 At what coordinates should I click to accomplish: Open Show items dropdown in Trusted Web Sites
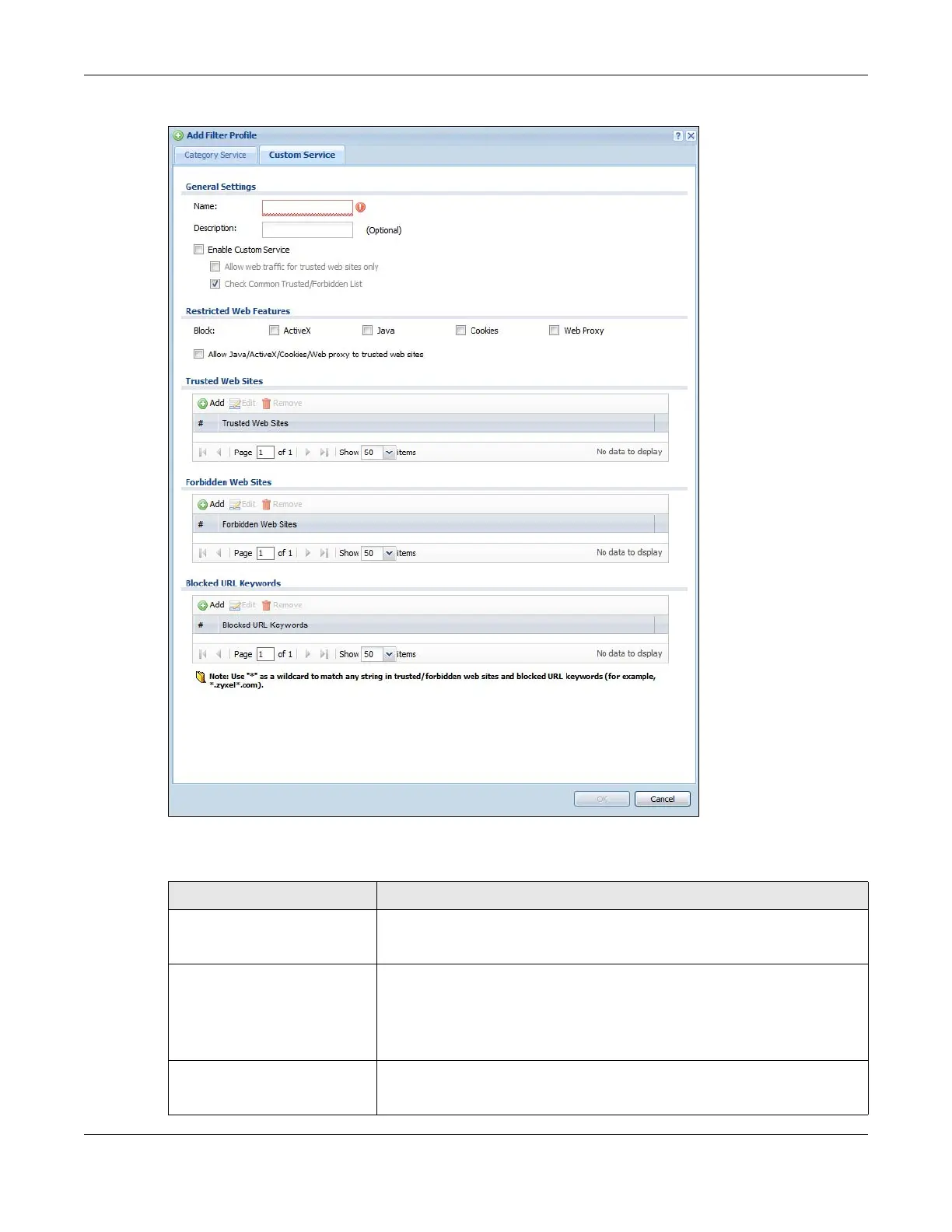click(x=390, y=452)
